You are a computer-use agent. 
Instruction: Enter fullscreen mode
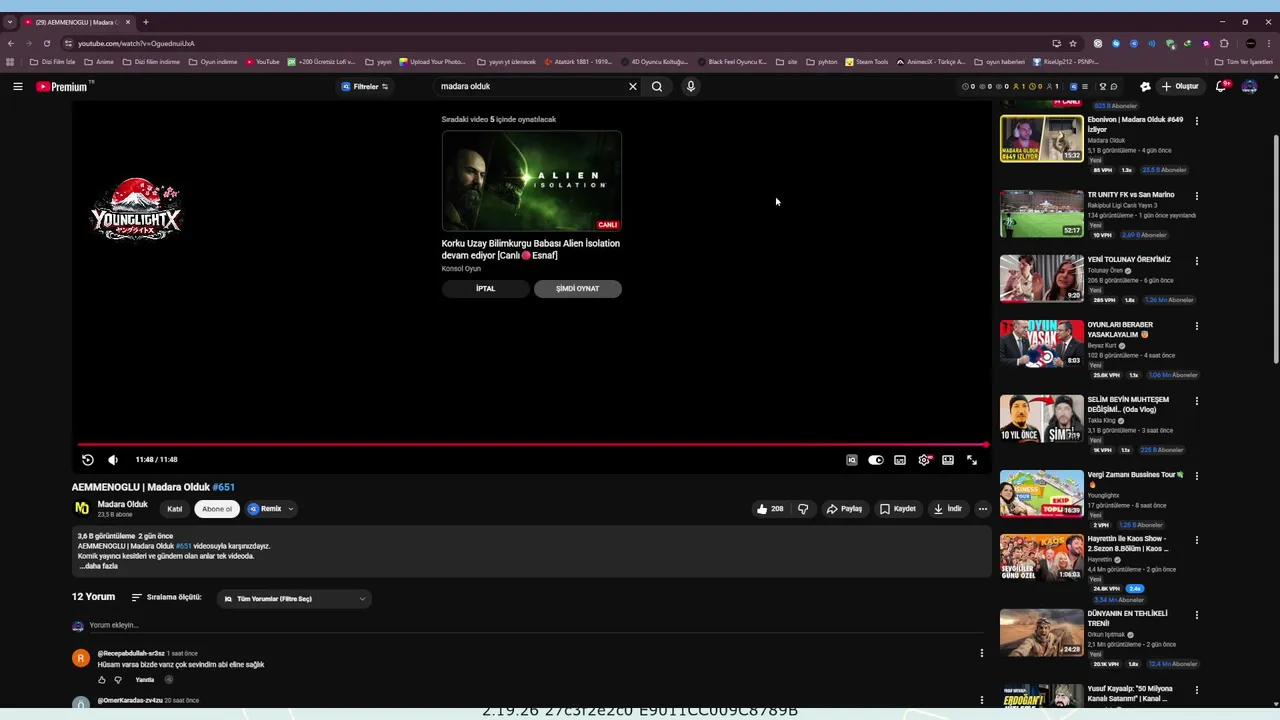click(x=972, y=460)
